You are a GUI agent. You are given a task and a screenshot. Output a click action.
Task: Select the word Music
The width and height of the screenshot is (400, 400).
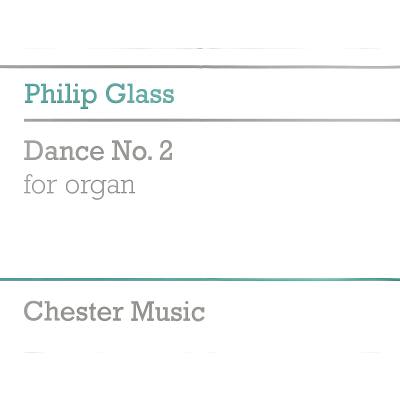click(x=168, y=311)
